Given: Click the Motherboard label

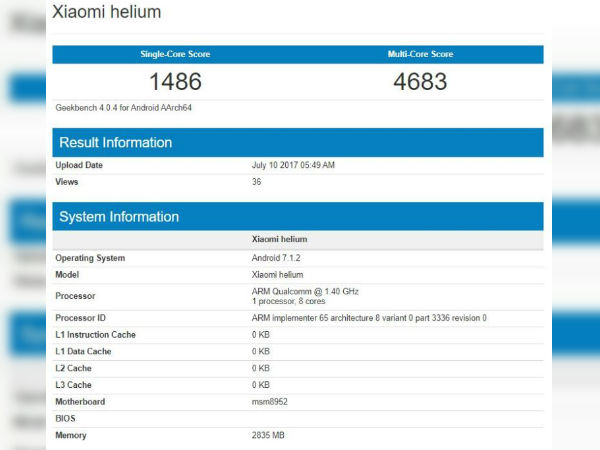Looking at the screenshot, I should [x=80, y=402].
